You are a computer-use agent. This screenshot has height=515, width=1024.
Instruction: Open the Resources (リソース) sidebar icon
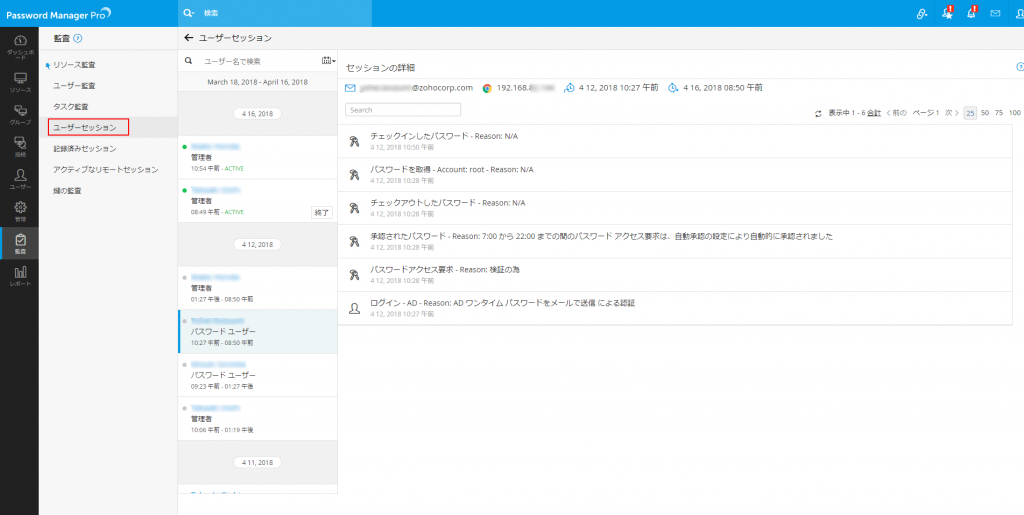click(x=19, y=81)
